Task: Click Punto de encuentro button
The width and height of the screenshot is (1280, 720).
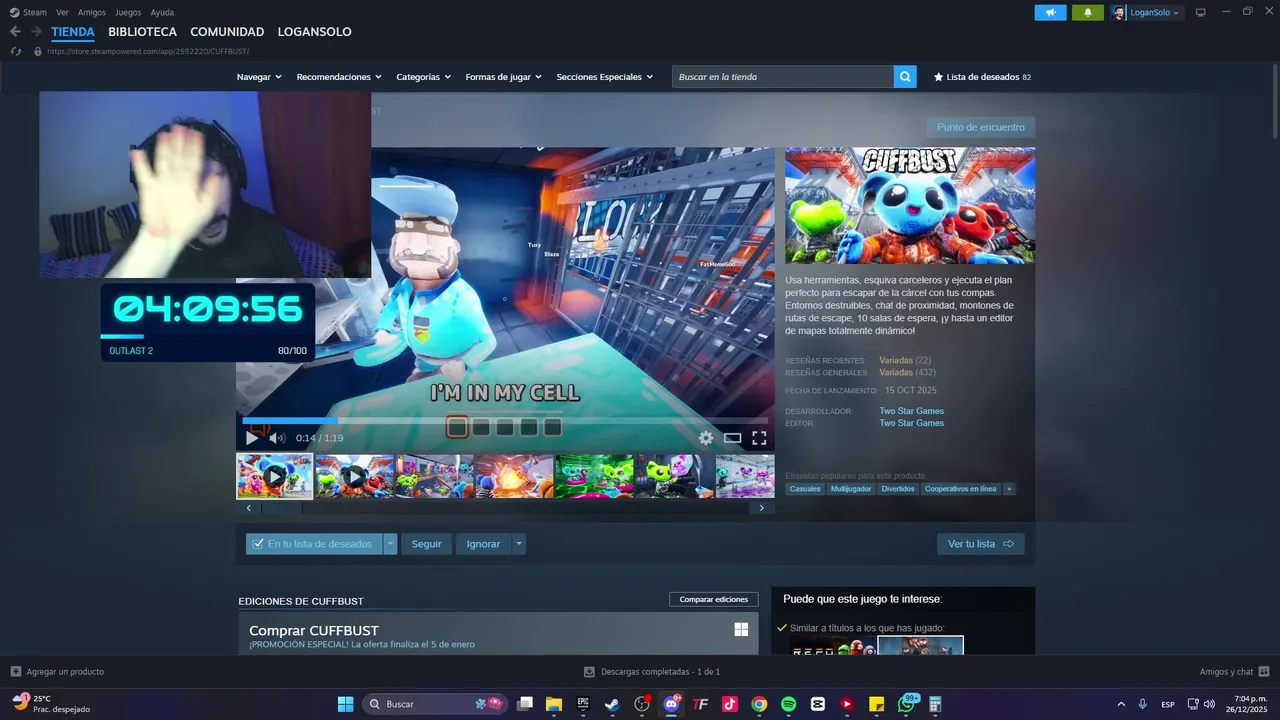Action: click(x=981, y=127)
